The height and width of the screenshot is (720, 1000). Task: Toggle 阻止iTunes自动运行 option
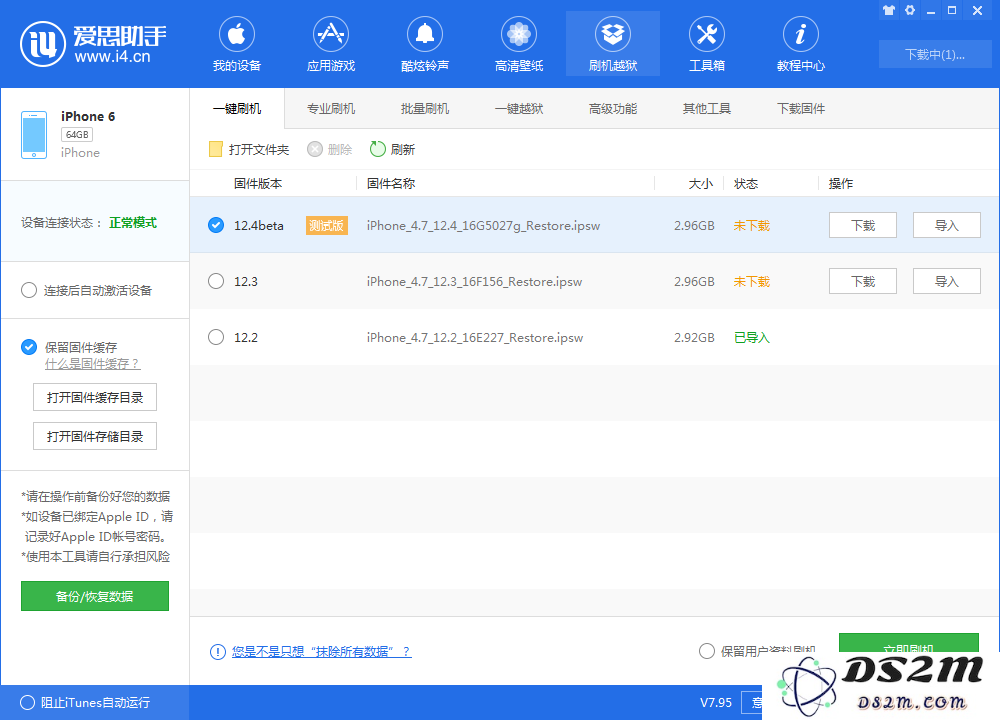[27, 702]
